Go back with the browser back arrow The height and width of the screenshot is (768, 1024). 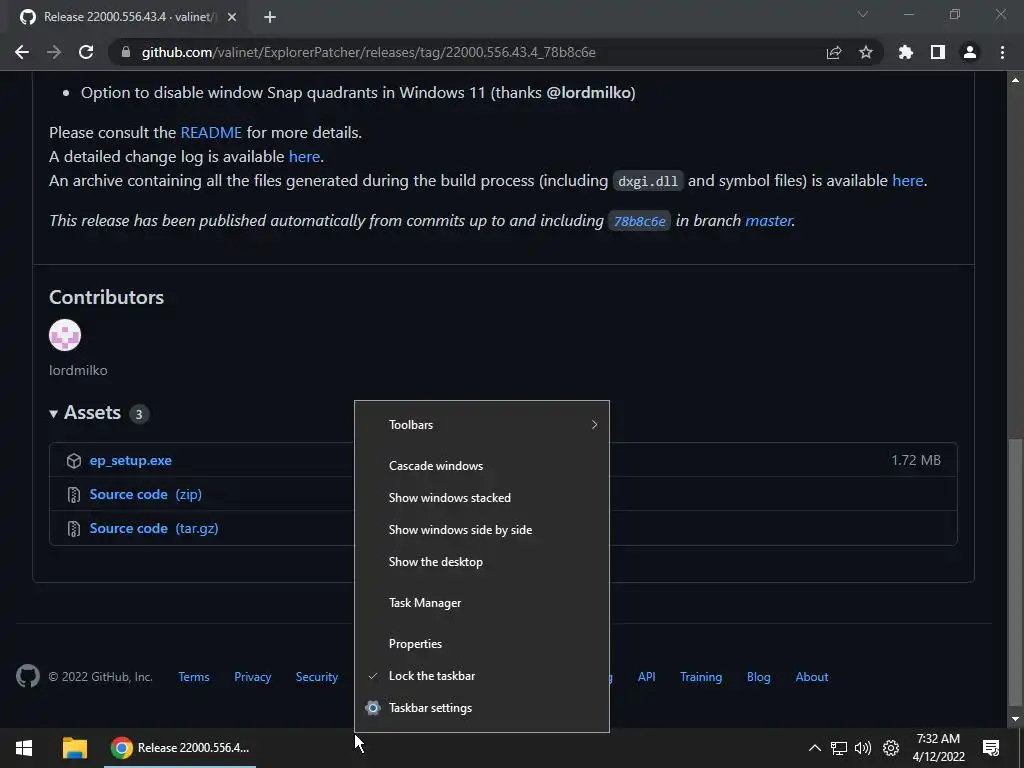(x=22, y=52)
